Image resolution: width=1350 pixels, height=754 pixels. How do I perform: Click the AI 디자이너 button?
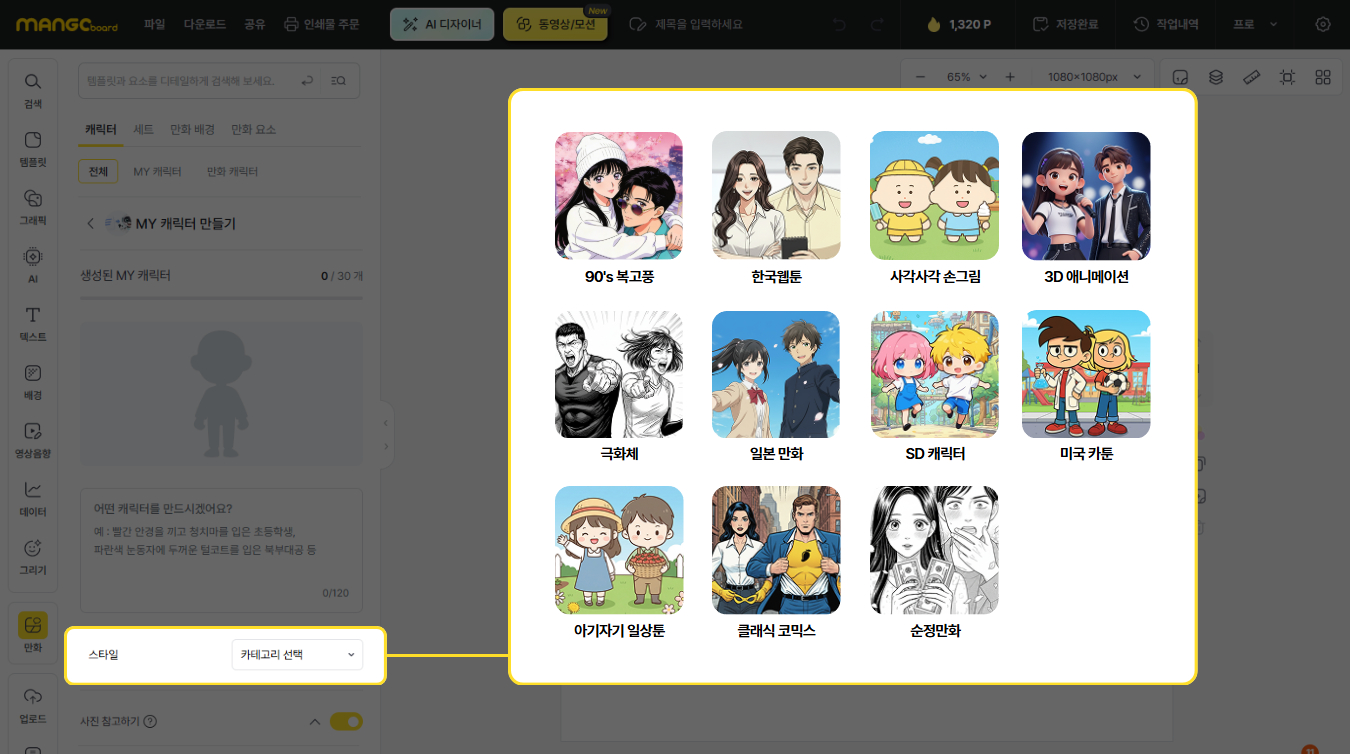[x=442, y=24]
